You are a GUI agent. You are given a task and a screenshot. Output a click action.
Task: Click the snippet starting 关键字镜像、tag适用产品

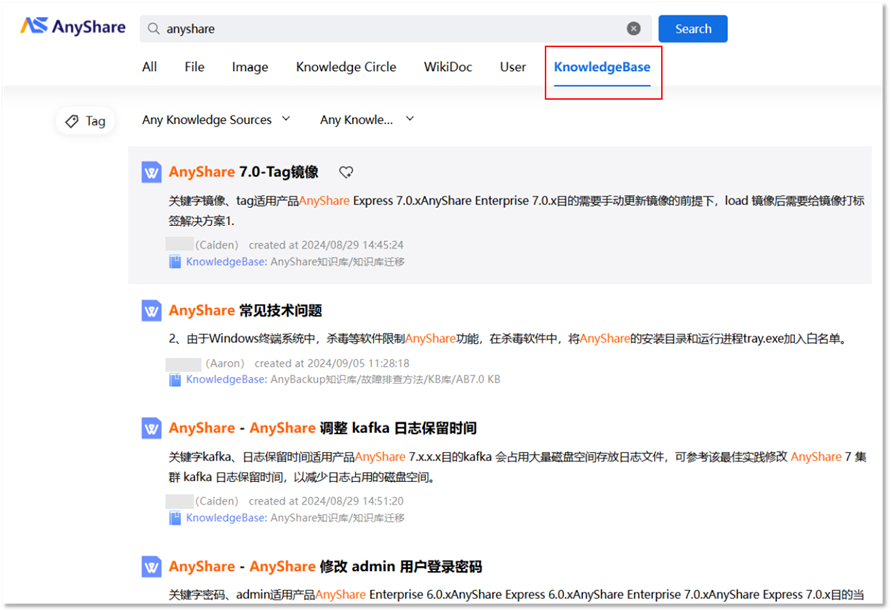click(x=517, y=210)
